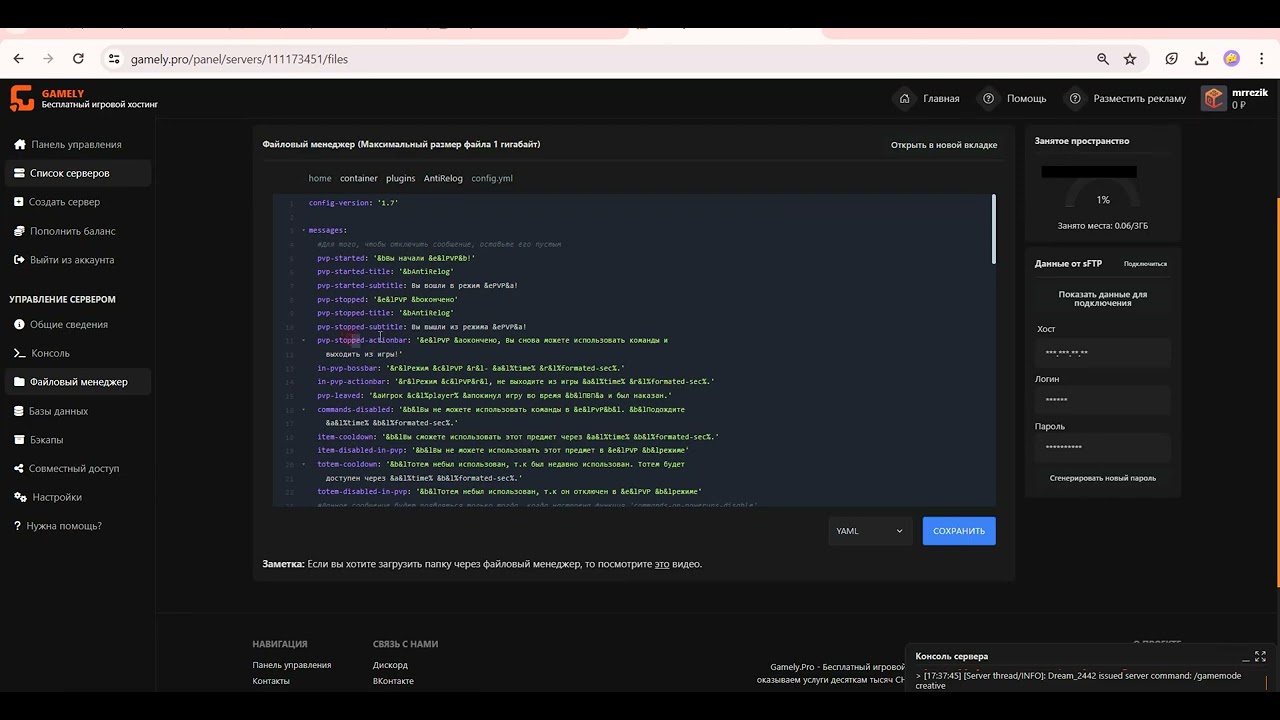Click the browser zoom magnifier icon
Viewport: 1280px width, 720px height.
pyautogui.click(x=1103, y=59)
